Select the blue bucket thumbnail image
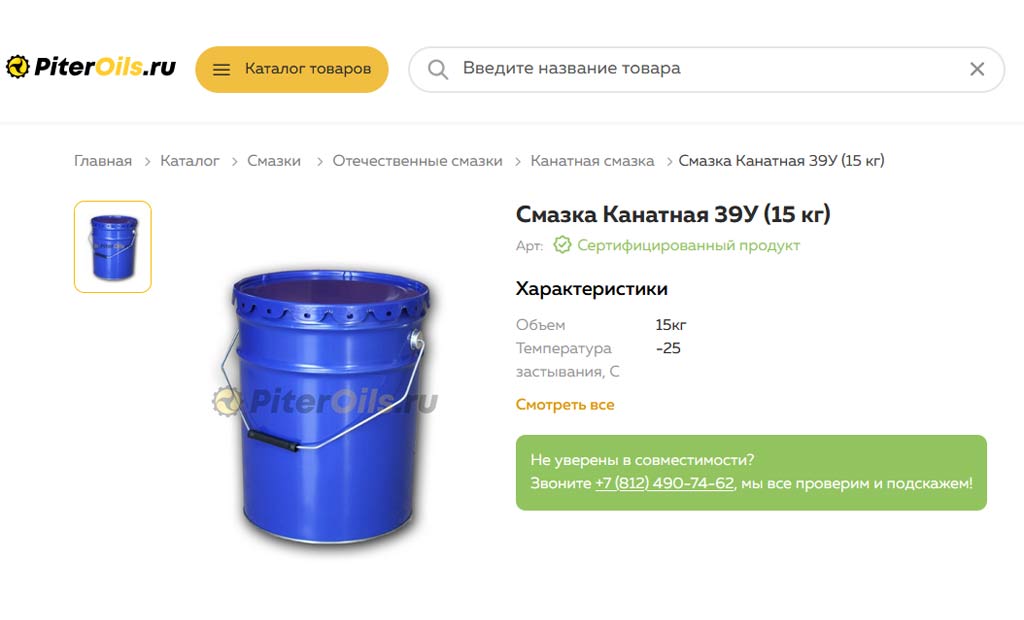Viewport: 1024px width, 620px height. [113, 247]
